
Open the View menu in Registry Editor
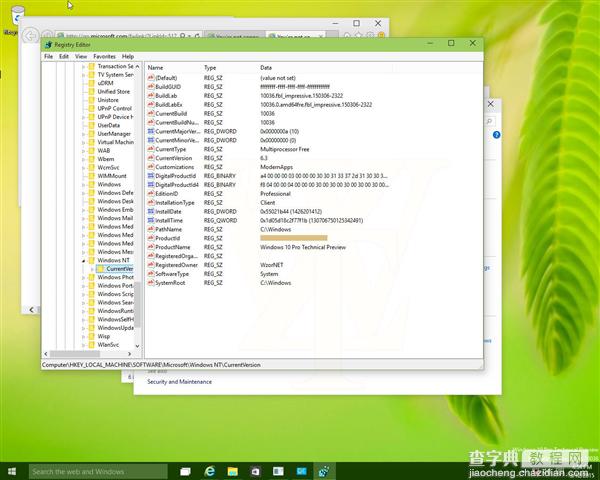point(81,56)
